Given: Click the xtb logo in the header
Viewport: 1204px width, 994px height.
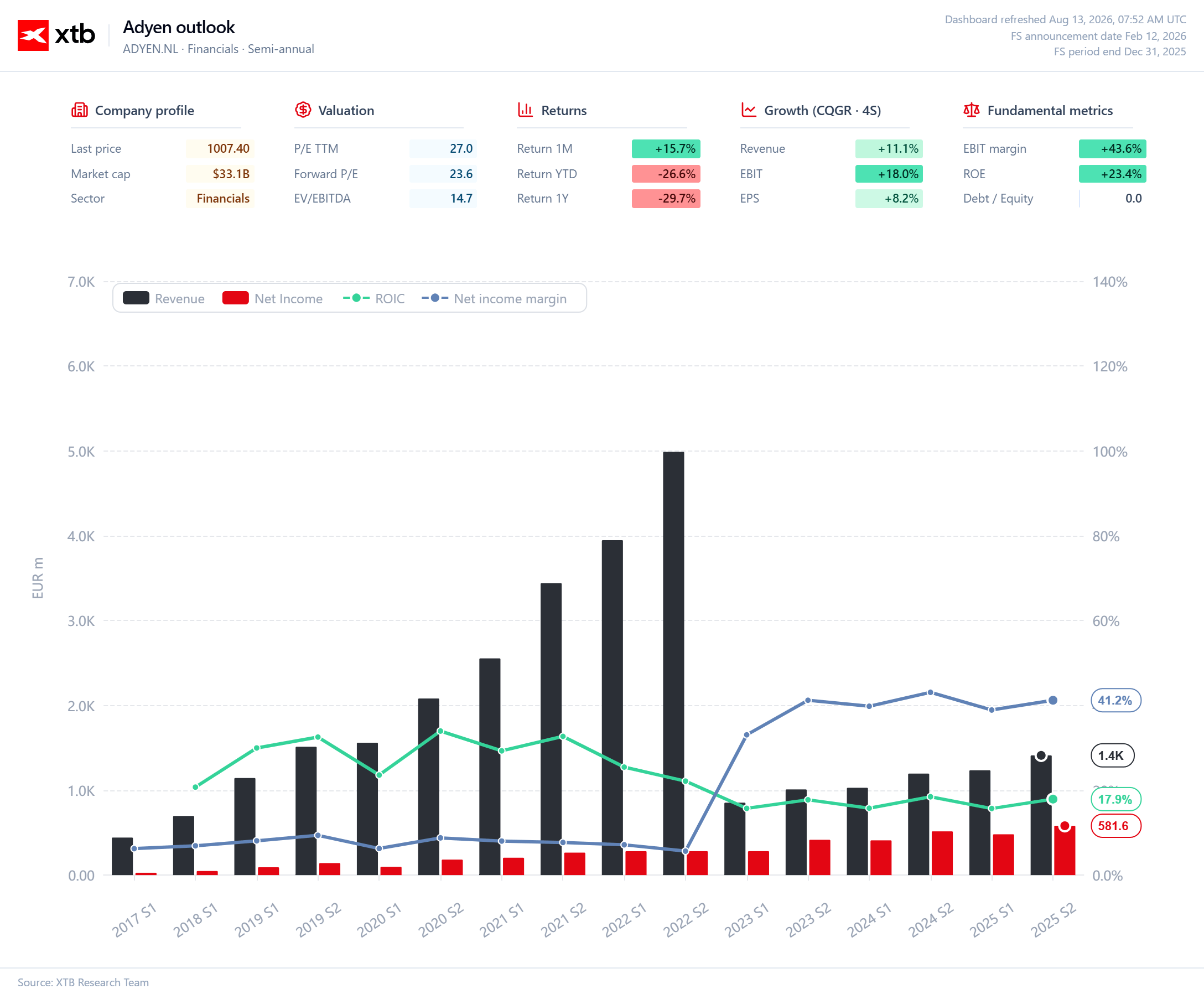Looking at the screenshot, I should (56, 35).
